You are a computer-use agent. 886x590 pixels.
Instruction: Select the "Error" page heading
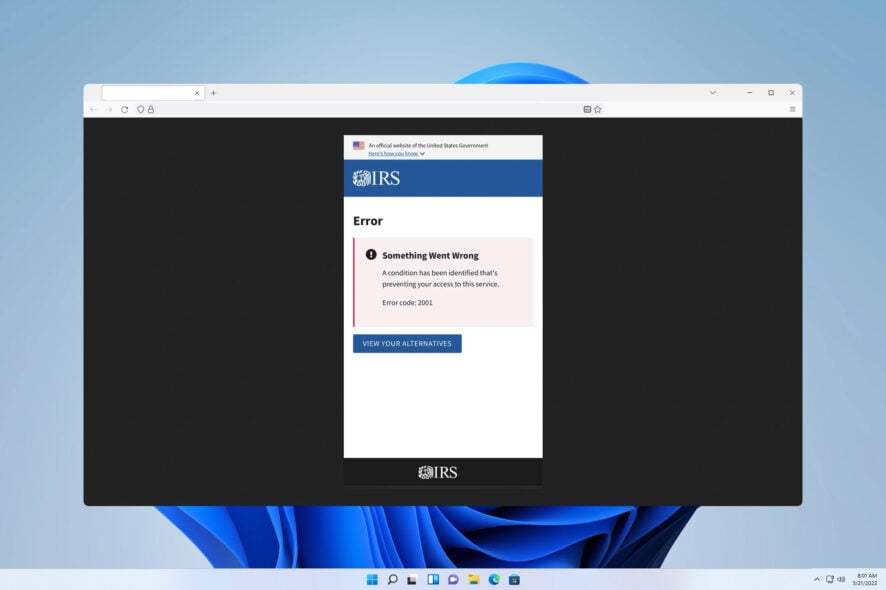pyautogui.click(x=368, y=221)
